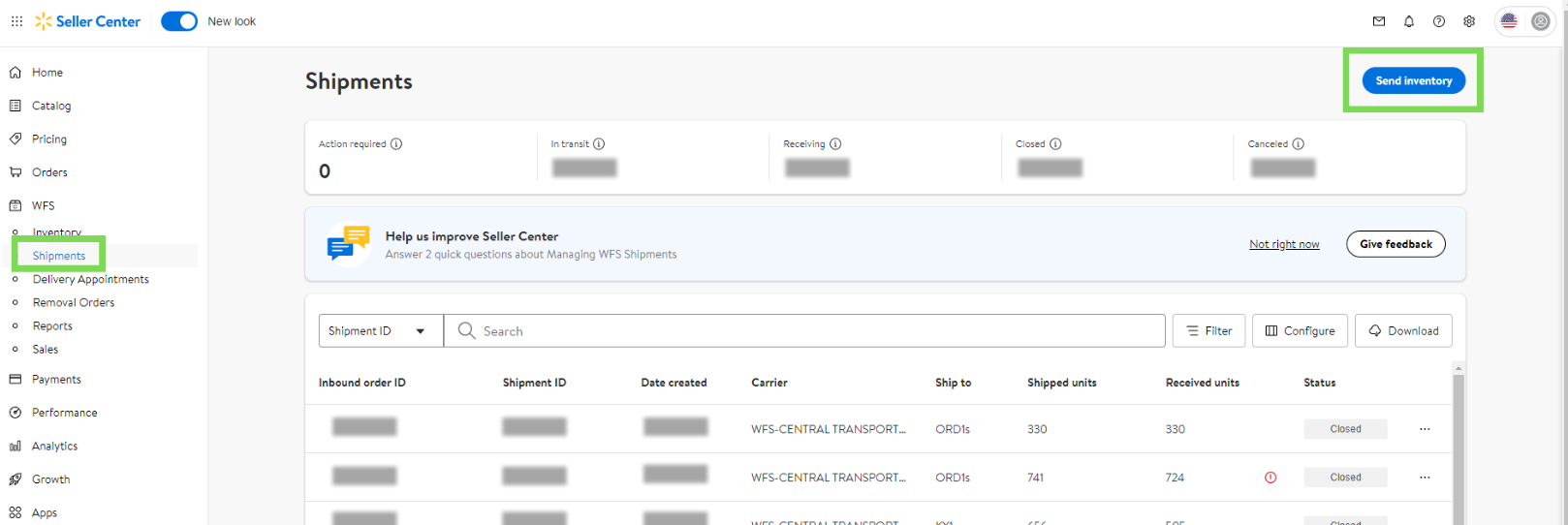This screenshot has width=1568, height=525.
Task: Open Configure columns
Action: click(x=1300, y=330)
